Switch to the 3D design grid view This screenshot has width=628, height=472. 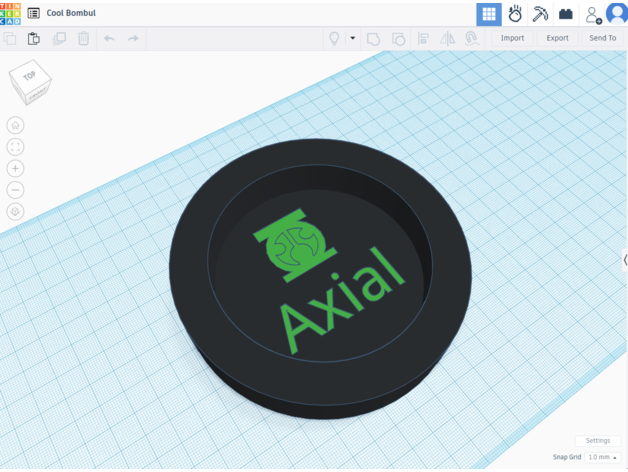[488, 14]
